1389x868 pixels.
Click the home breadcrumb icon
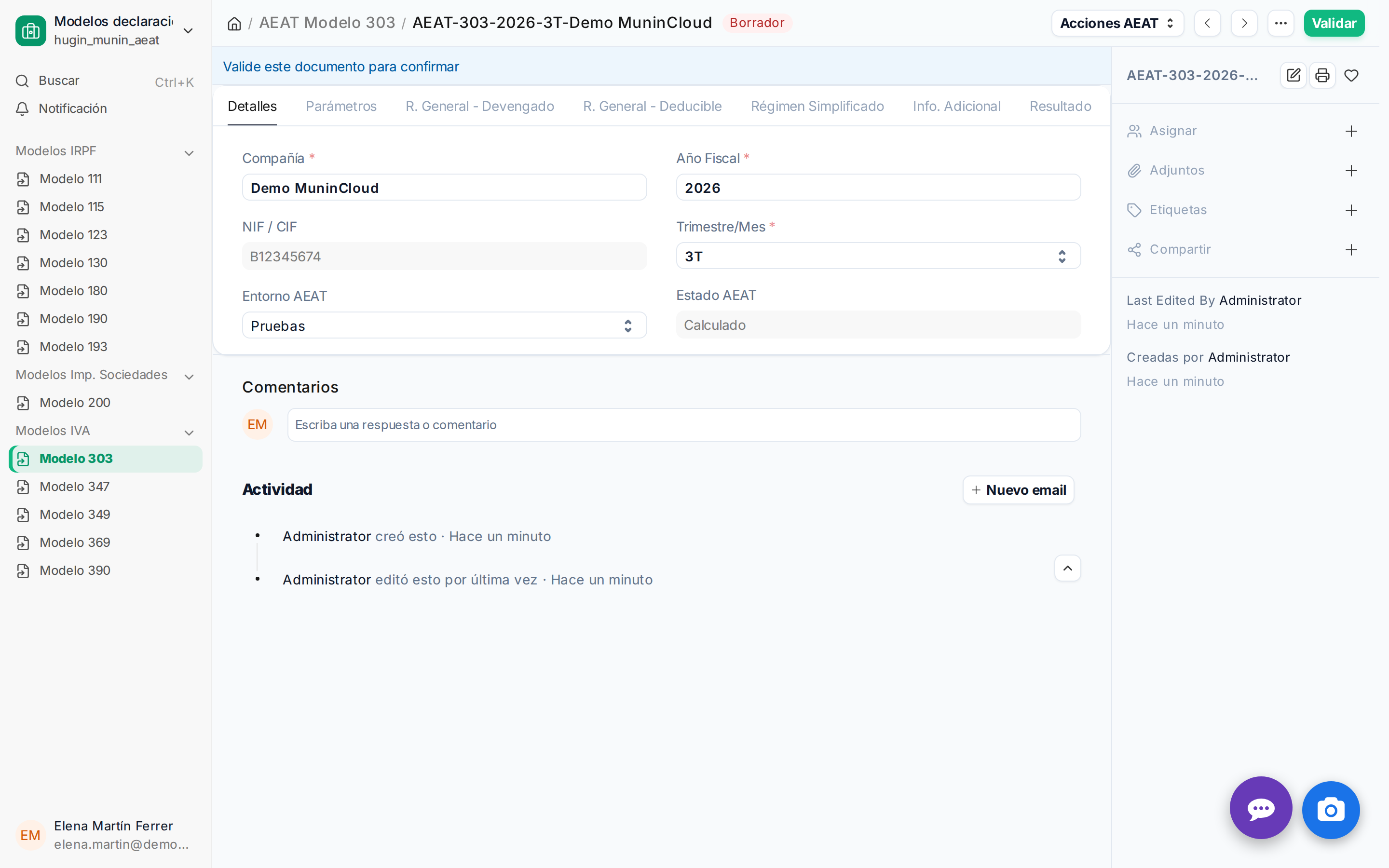click(234, 24)
